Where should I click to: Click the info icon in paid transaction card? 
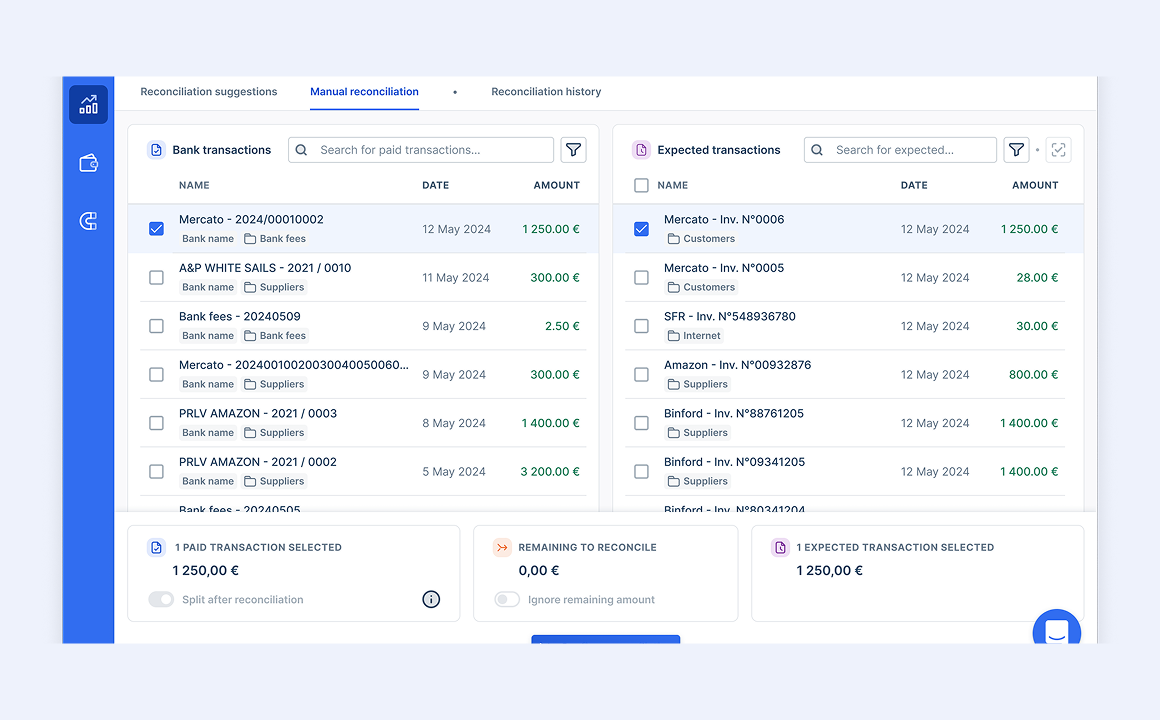pos(431,599)
